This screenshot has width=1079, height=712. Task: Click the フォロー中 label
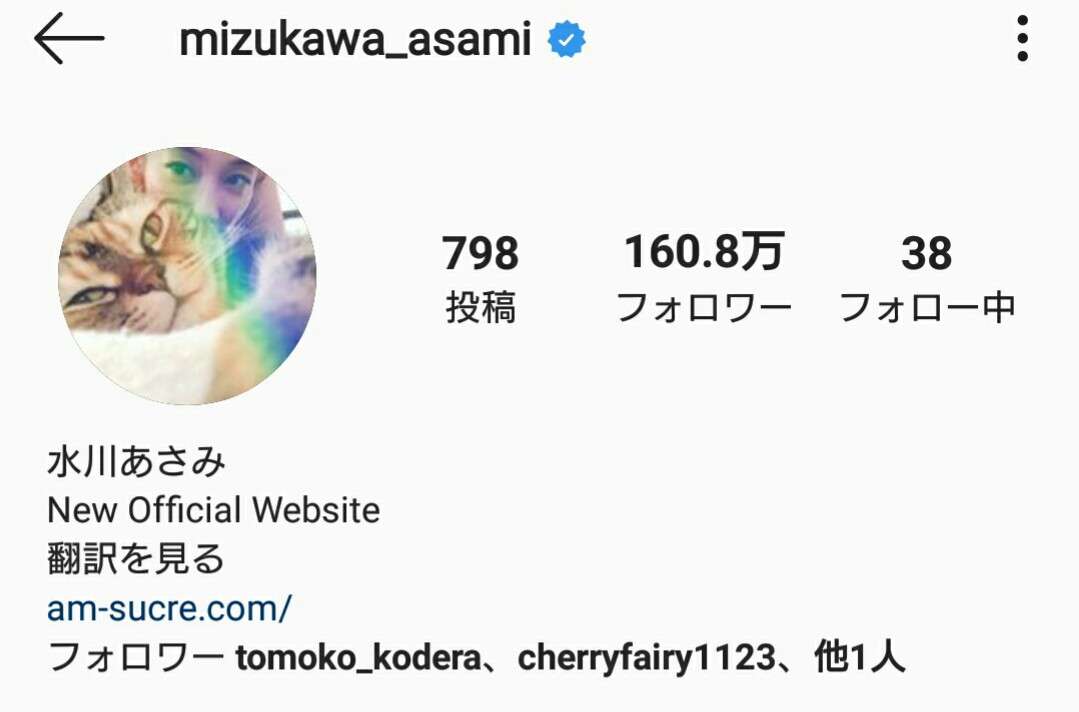pos(927,308)
